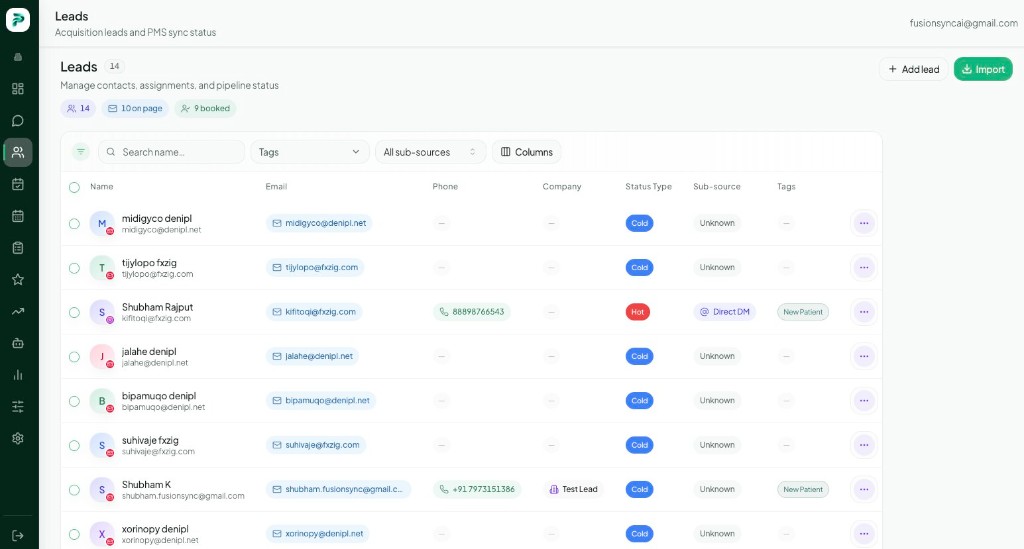The width and height of the screenshot is (1024, 549).
Task: Click the +91 7973151386 phone chip
Action: pyautogui.click(x=477, y=490)
